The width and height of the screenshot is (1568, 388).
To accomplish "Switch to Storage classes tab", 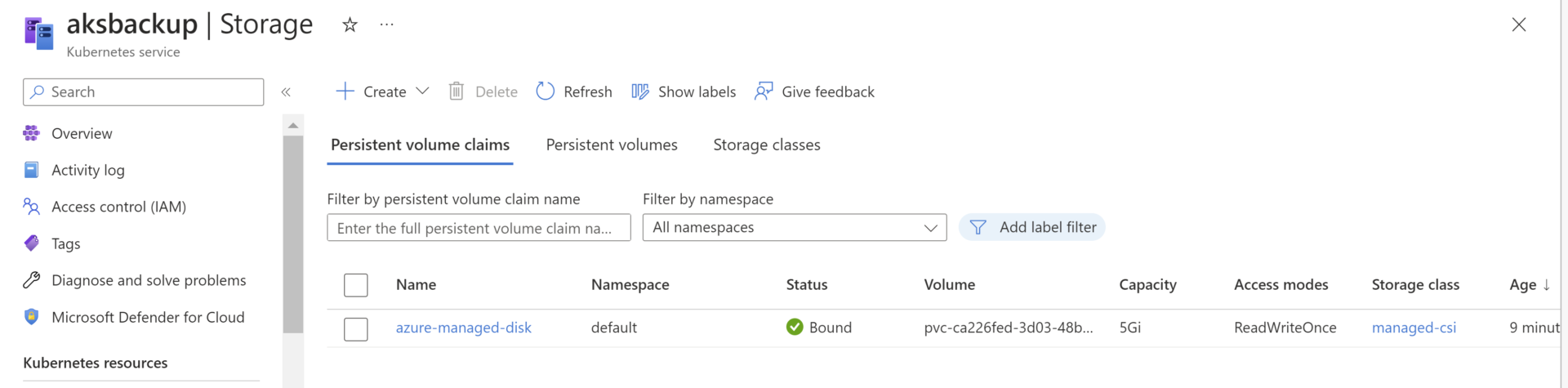I will 767,145.
